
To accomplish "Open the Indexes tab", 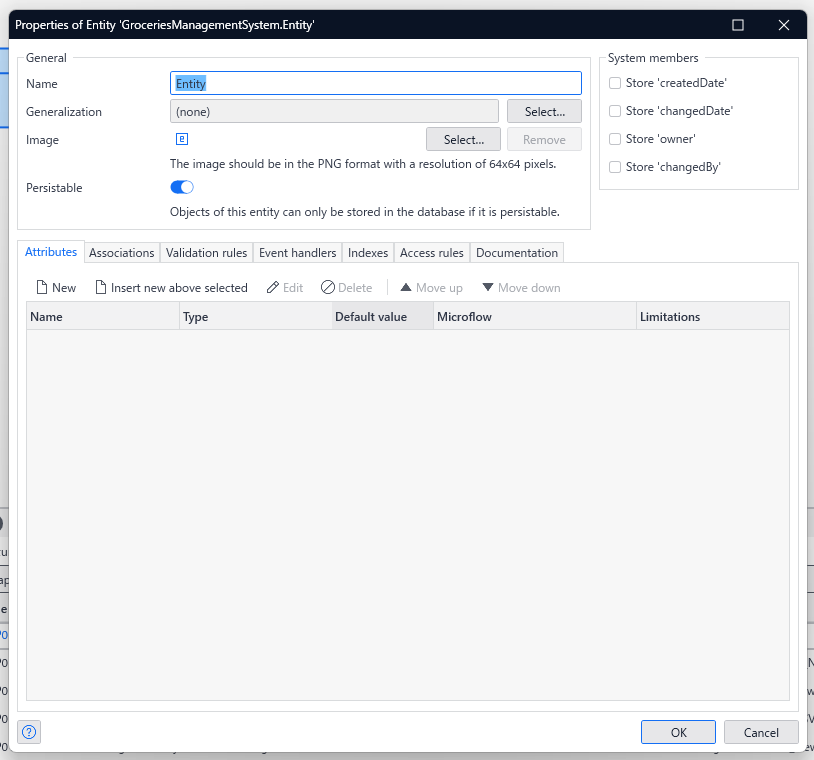I will (368, 253).
